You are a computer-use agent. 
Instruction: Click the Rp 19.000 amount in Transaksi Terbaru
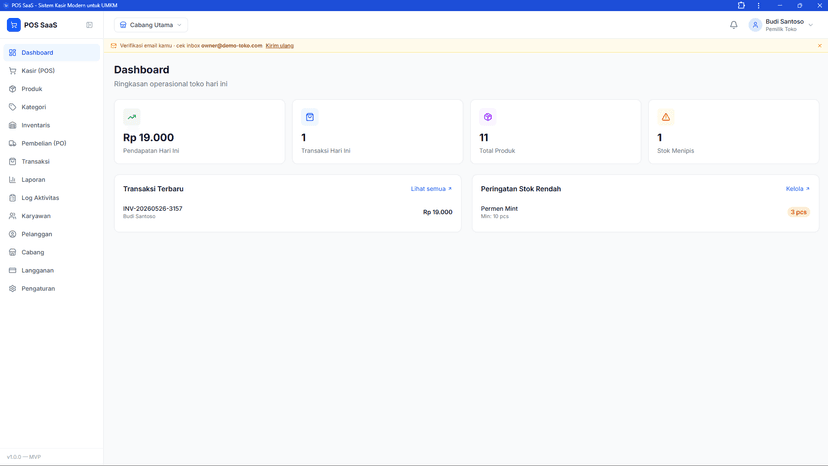point(437,212)
